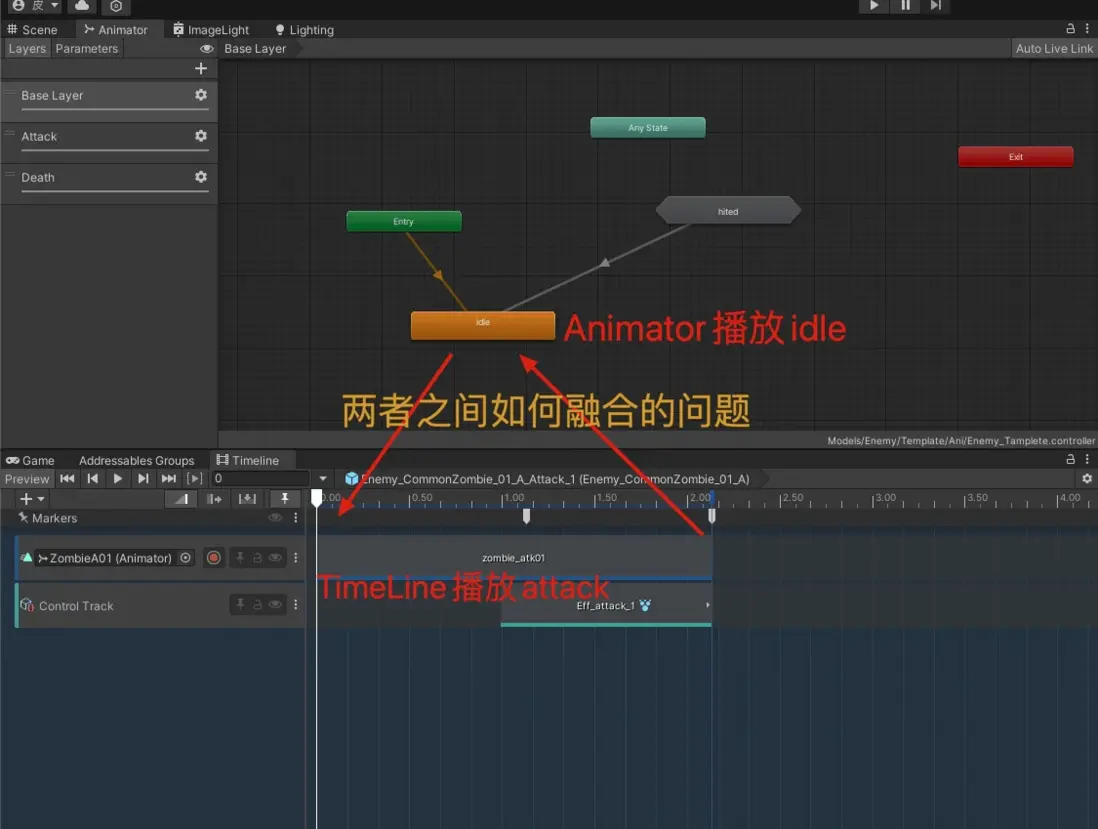Open Timeline add track dropdown
Image resolution: width=1098 pixels, height=829 pixels.
[x=32, y=499]
